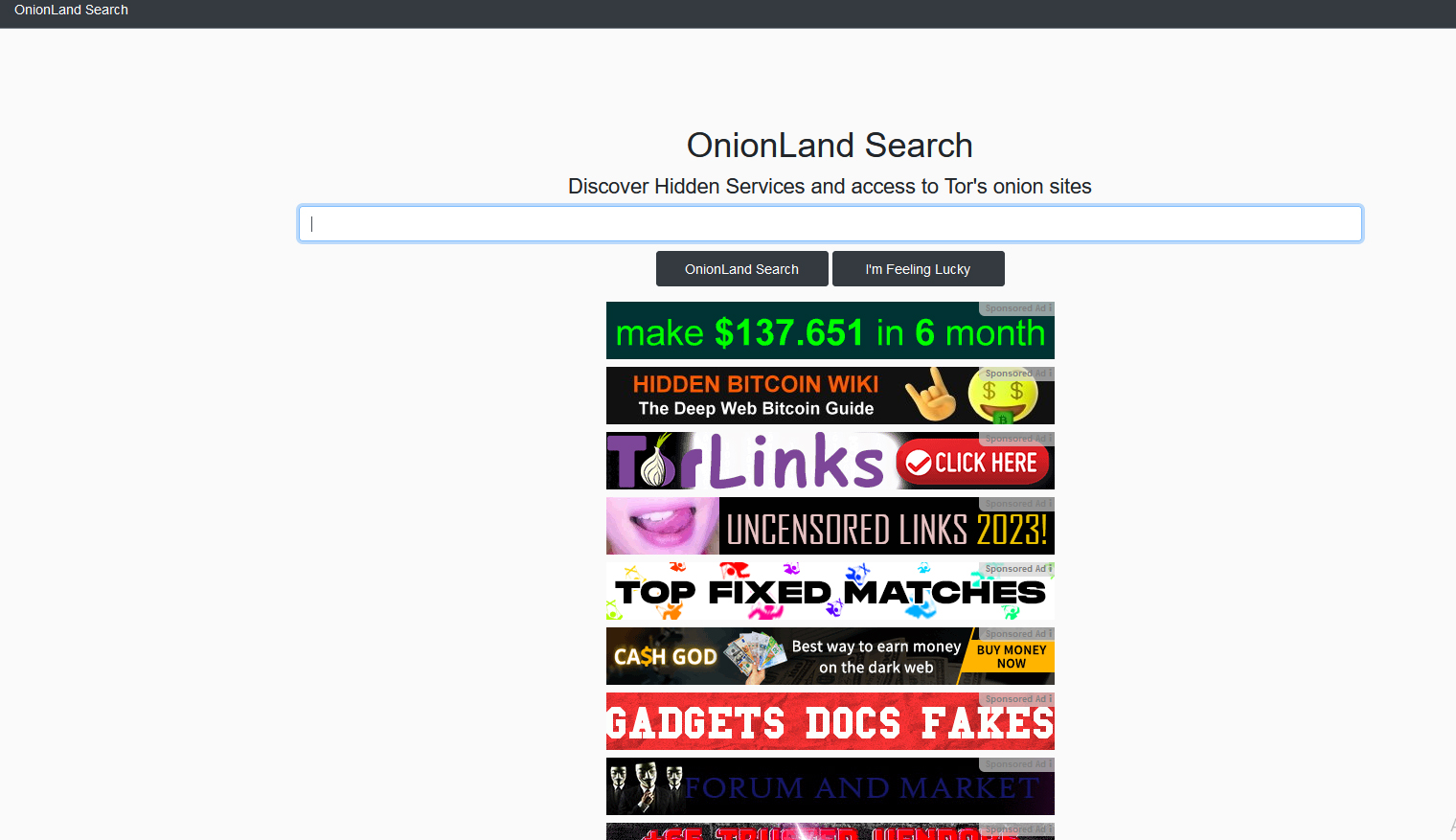
Task: Open the TorLinks Click Here banner
Action: click(x=830, y=461)
